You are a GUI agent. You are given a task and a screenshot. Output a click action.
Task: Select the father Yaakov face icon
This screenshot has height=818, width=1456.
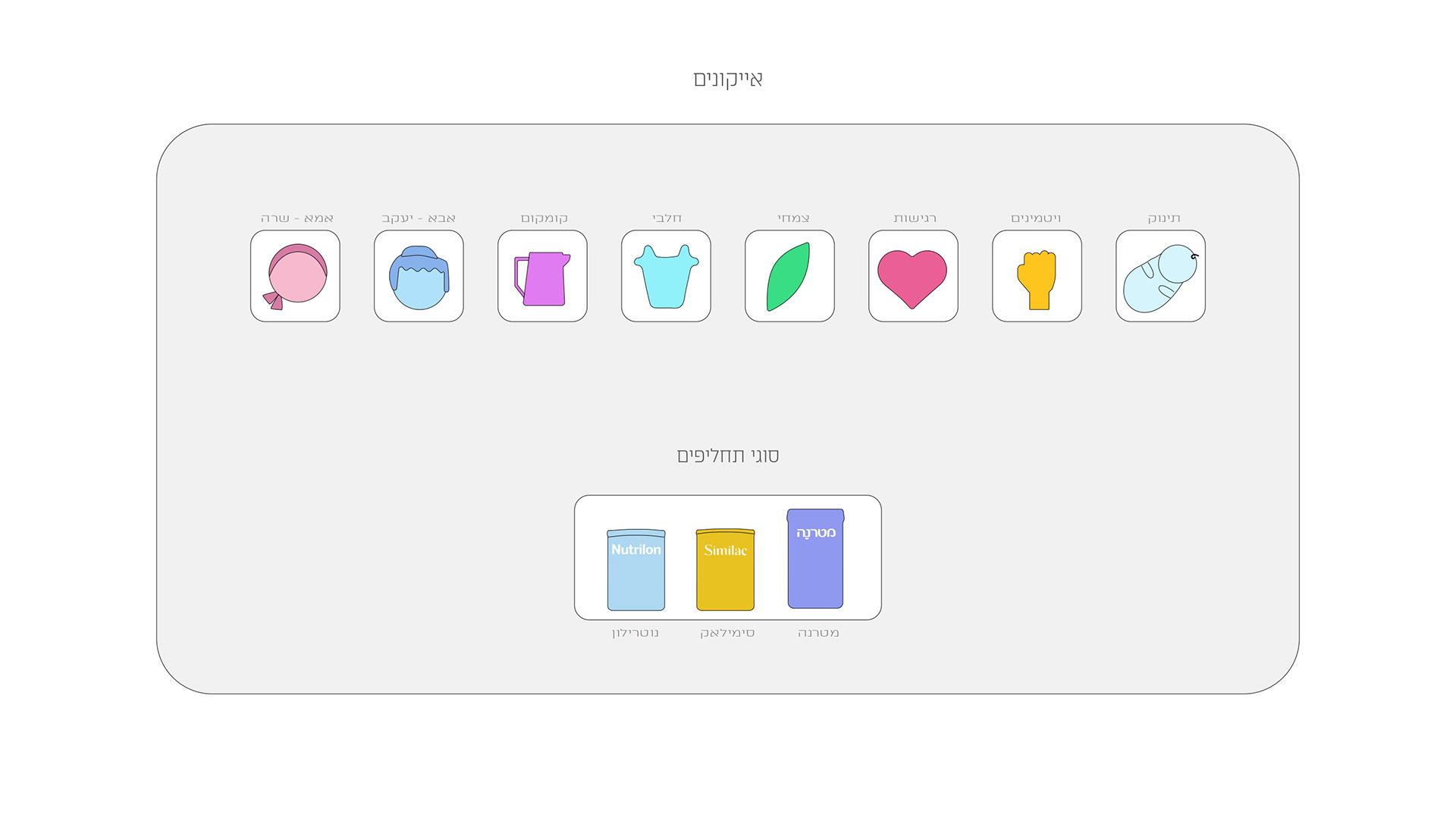(x=419, y=276)
